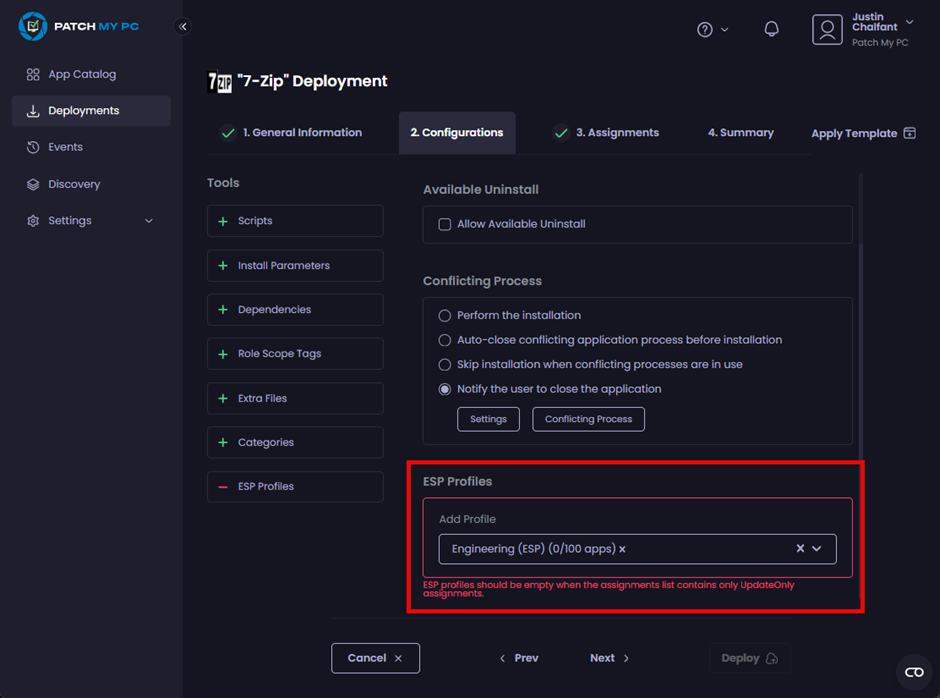940x698 pixels.
Task: Open the Add Profile dropdown
Action: click(x=818, y=548)
